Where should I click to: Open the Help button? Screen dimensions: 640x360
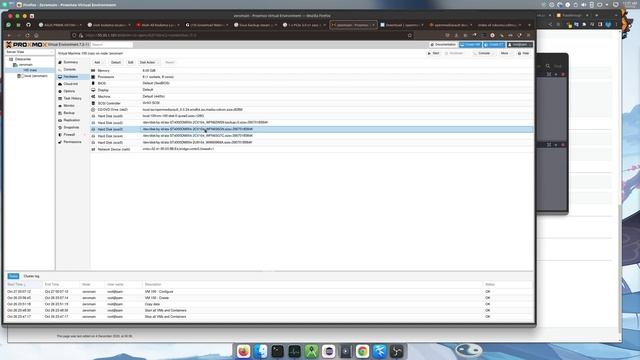tap(523, 53)
